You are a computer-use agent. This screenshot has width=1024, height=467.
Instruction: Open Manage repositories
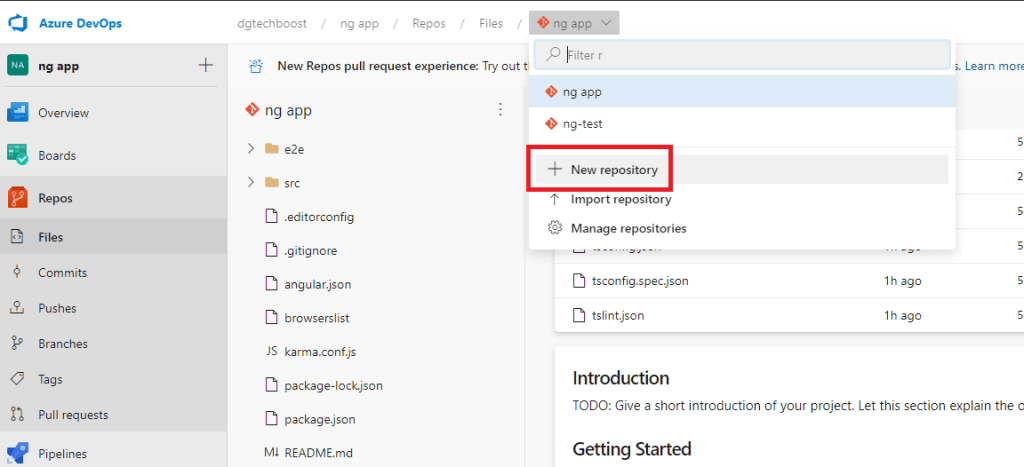click(627, 228)
